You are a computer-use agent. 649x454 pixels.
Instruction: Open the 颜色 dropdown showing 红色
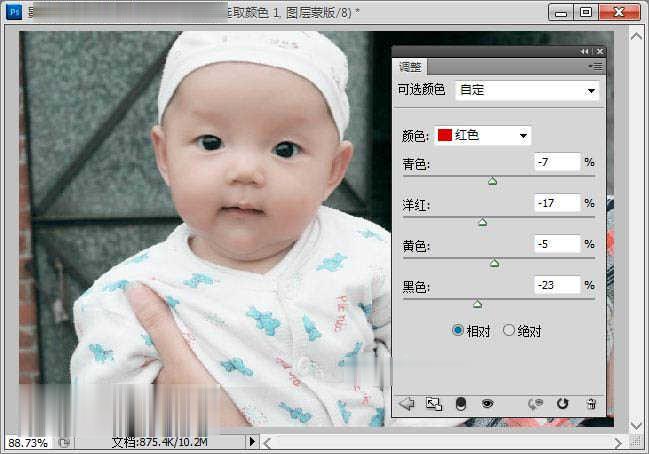(482, 135)
